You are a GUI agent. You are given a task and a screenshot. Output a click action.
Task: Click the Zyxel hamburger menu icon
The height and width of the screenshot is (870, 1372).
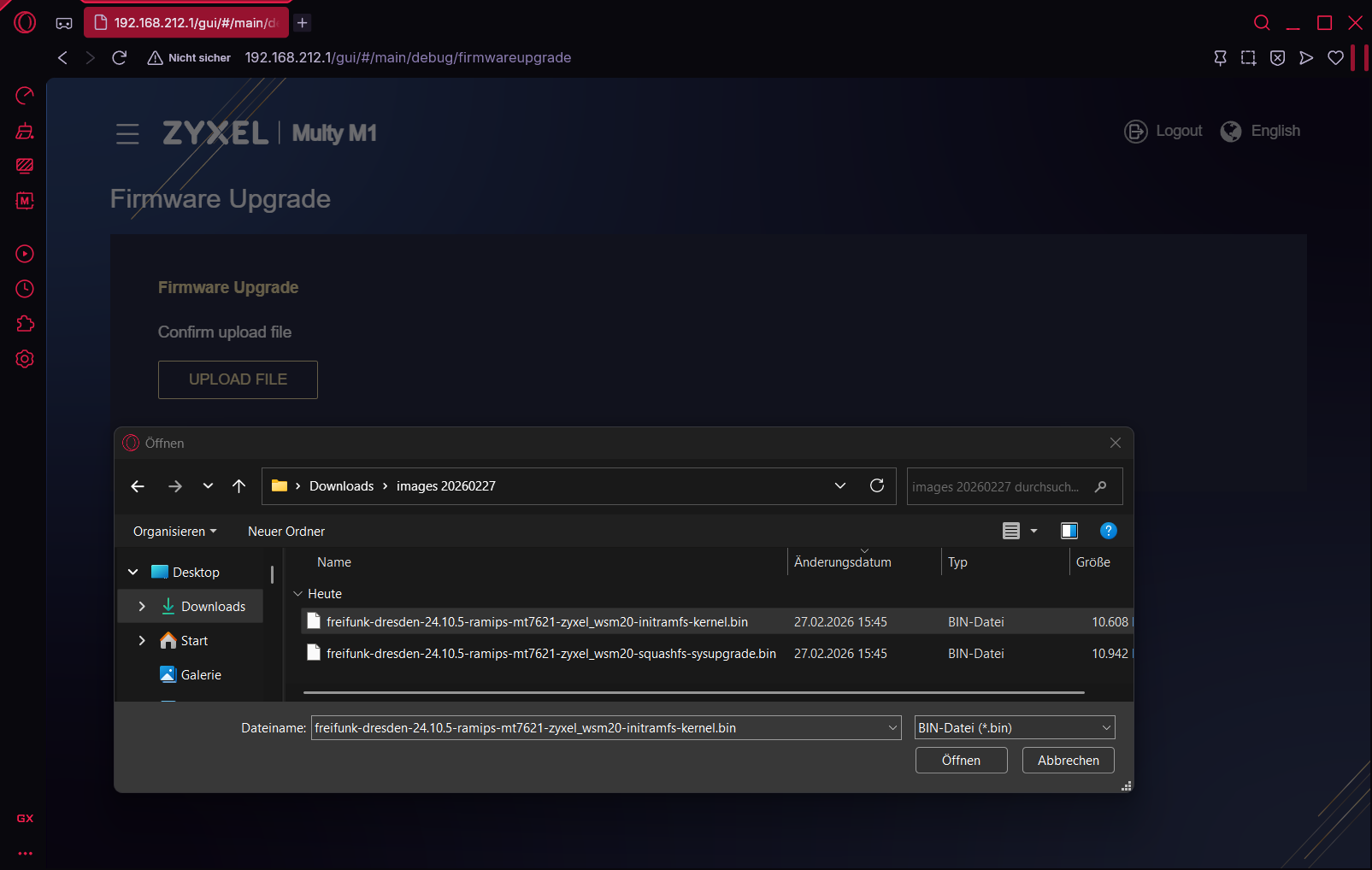(127, 133)
